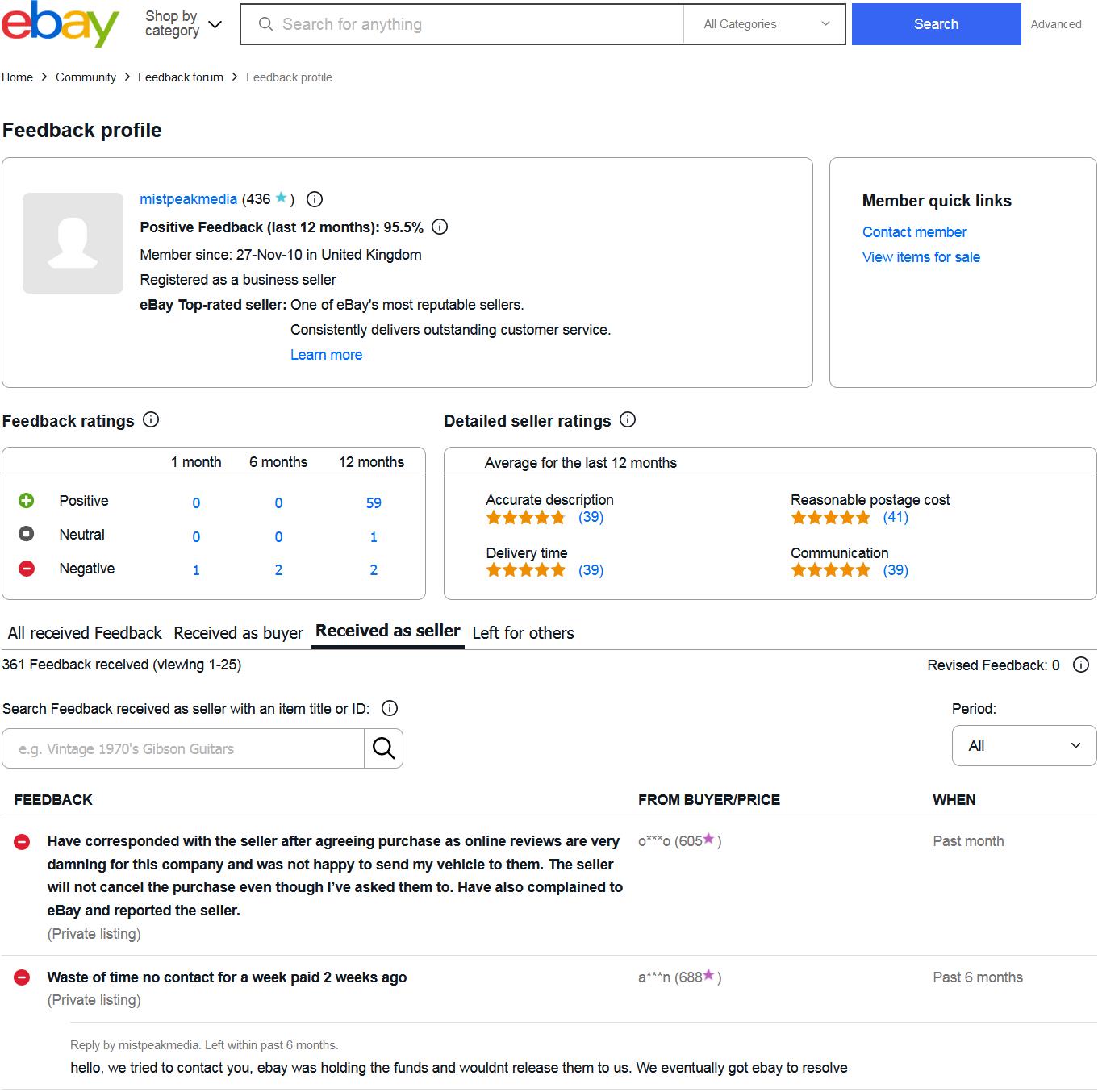Click 12 months positive count 59
This screenshot has height=1092, width=1098.
[x=374, y=503]
